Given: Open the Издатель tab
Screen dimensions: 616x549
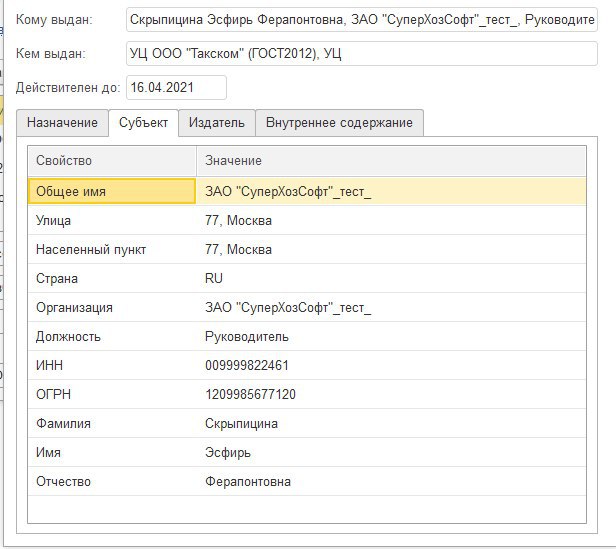Looking at the screenshot, I should (217, 123).
